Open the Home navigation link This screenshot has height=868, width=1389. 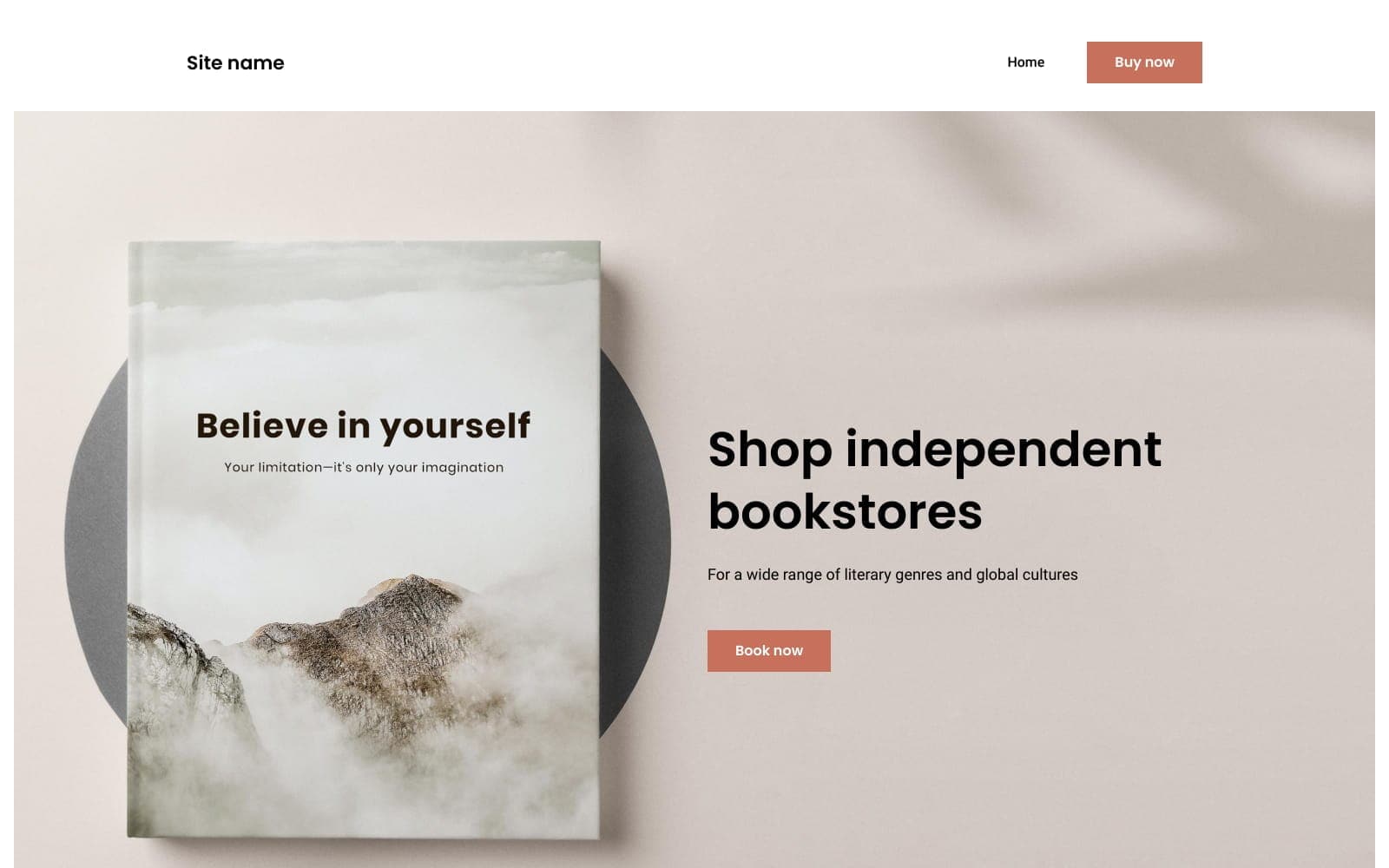1025,62
